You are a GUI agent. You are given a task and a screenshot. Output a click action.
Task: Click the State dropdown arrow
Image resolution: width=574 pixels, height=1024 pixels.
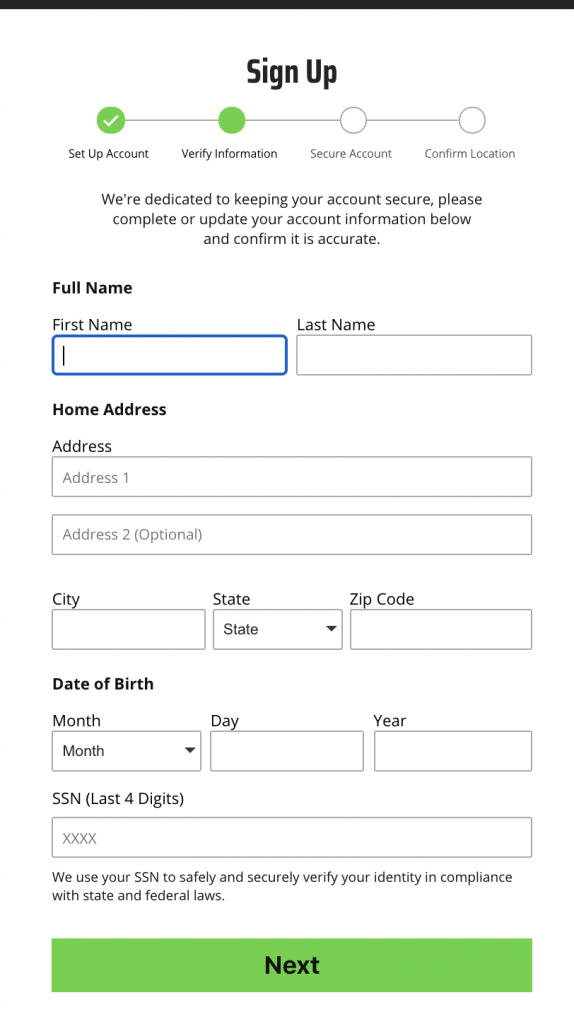331,629
